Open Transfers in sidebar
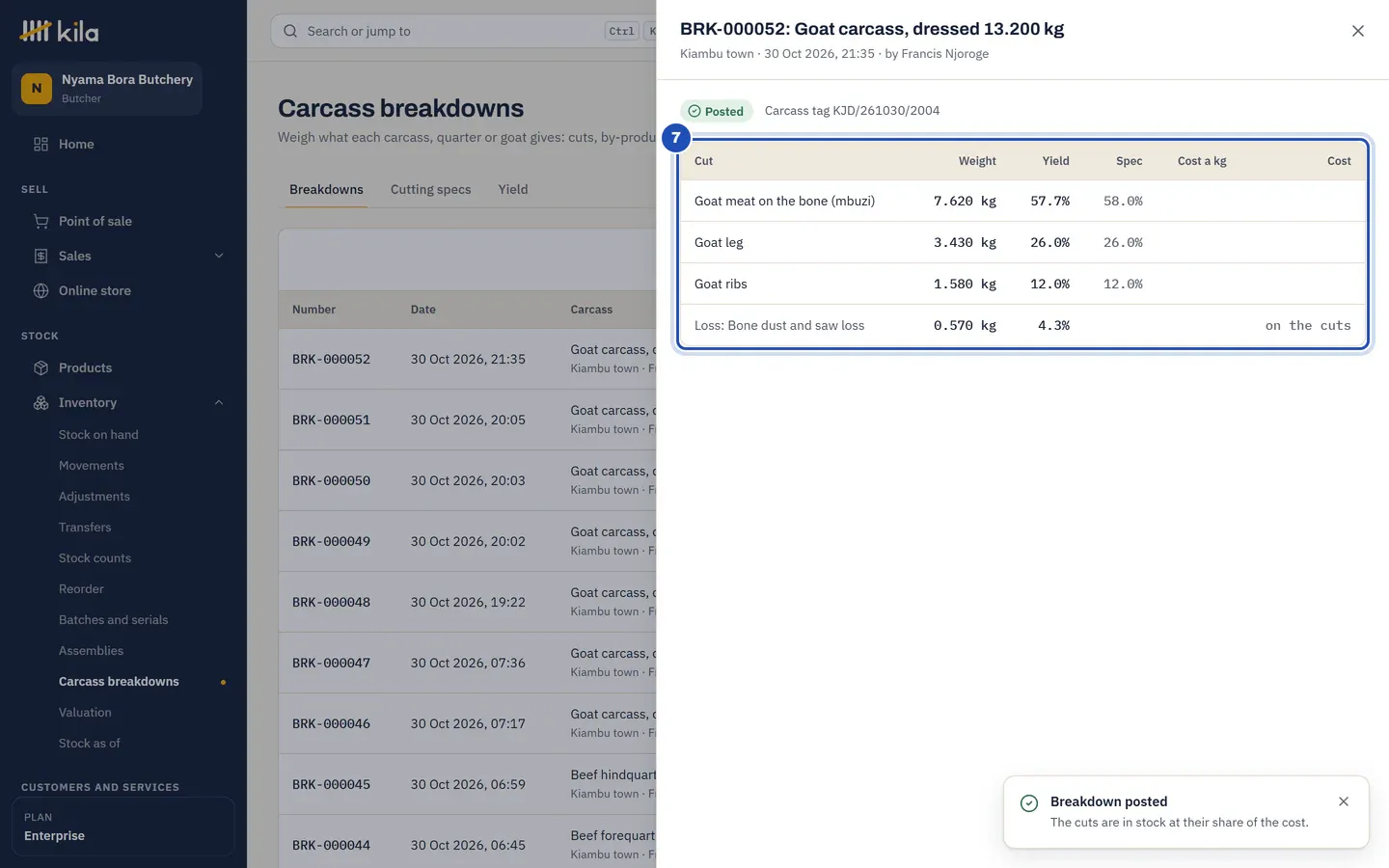 click(85, 528)
